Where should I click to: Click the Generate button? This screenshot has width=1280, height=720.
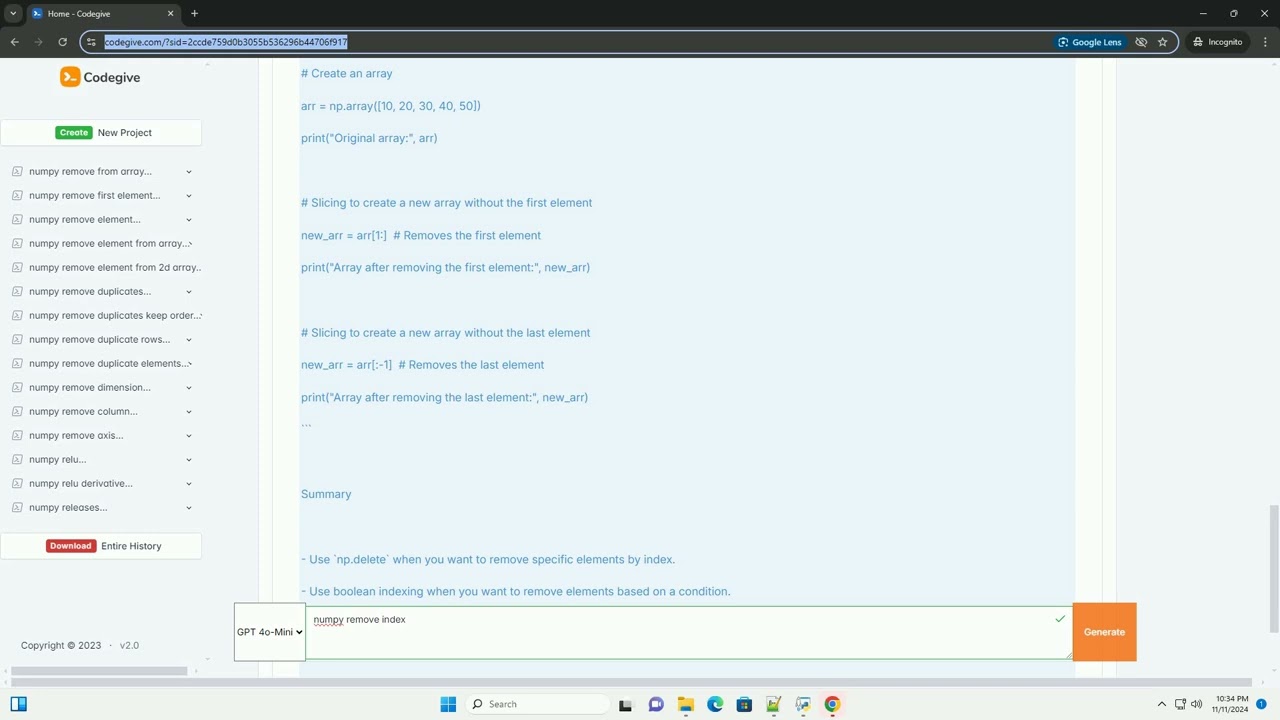1104,632
